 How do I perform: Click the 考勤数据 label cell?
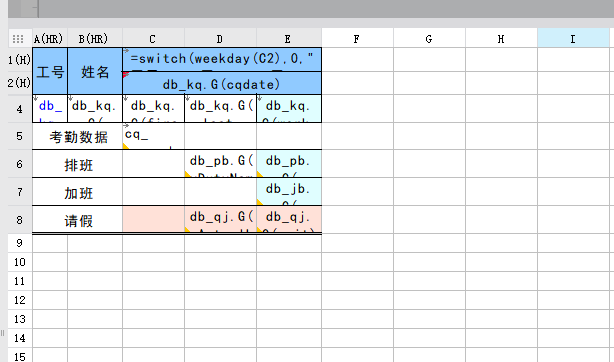click(78, 136)
